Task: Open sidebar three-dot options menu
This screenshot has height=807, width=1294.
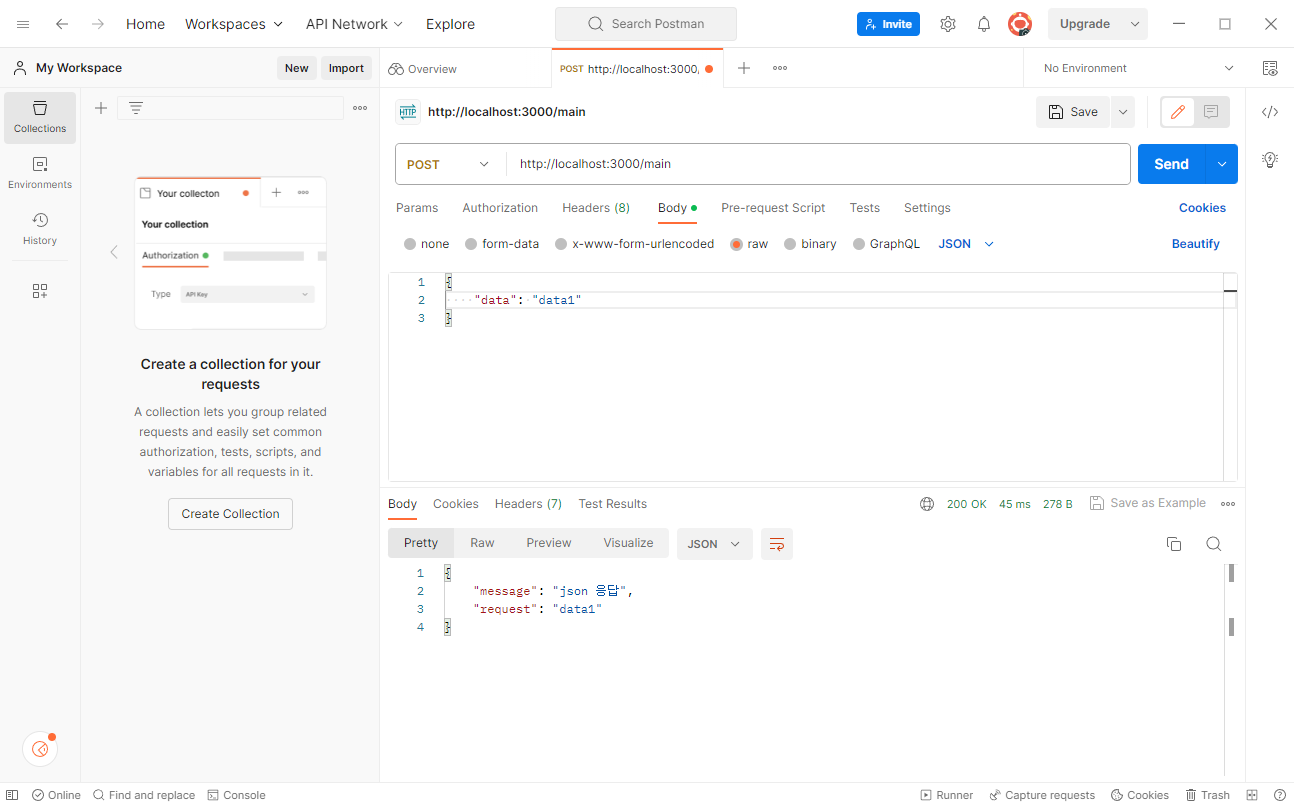Action: pyautogui.click(x=360, y=108)
